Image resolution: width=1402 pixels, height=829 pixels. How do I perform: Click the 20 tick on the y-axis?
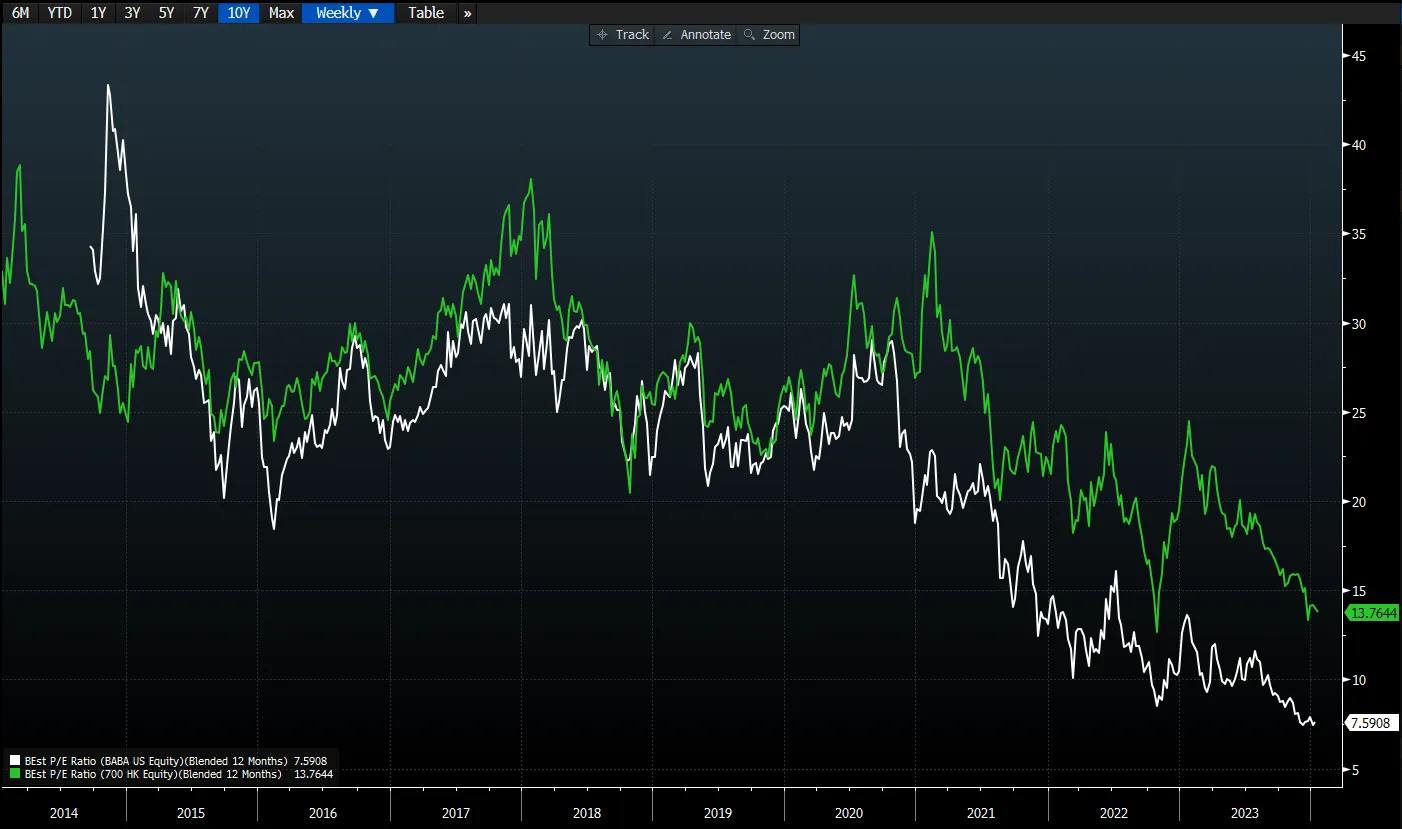[1359, 502]
